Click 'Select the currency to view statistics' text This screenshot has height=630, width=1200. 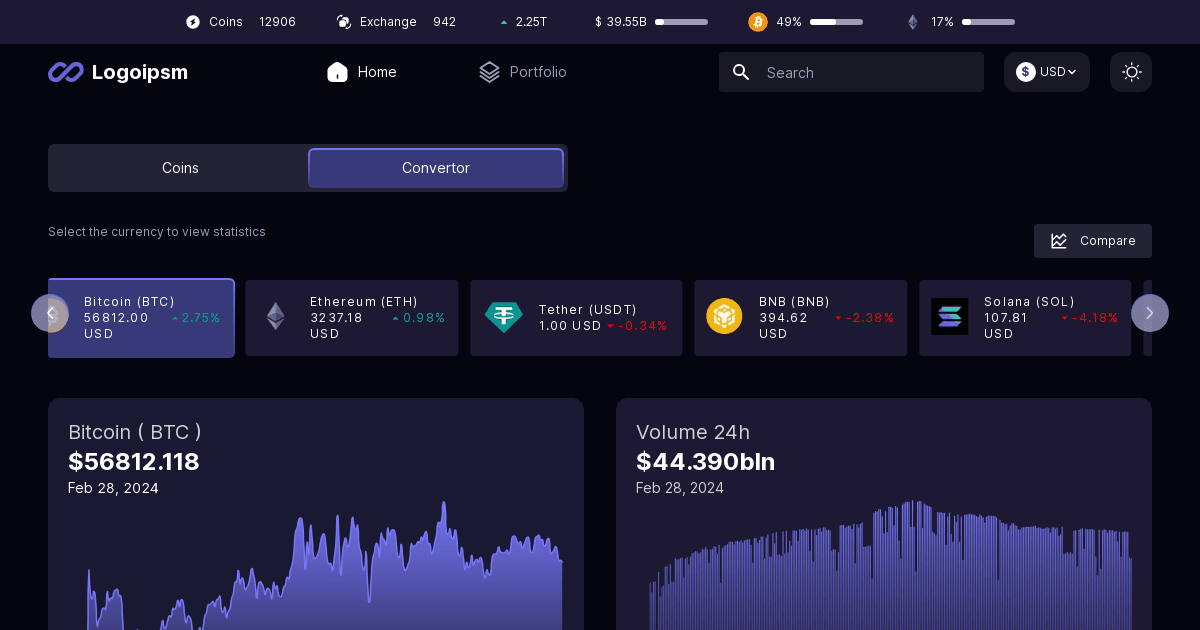pyautogui.click(x=157, y=232)
